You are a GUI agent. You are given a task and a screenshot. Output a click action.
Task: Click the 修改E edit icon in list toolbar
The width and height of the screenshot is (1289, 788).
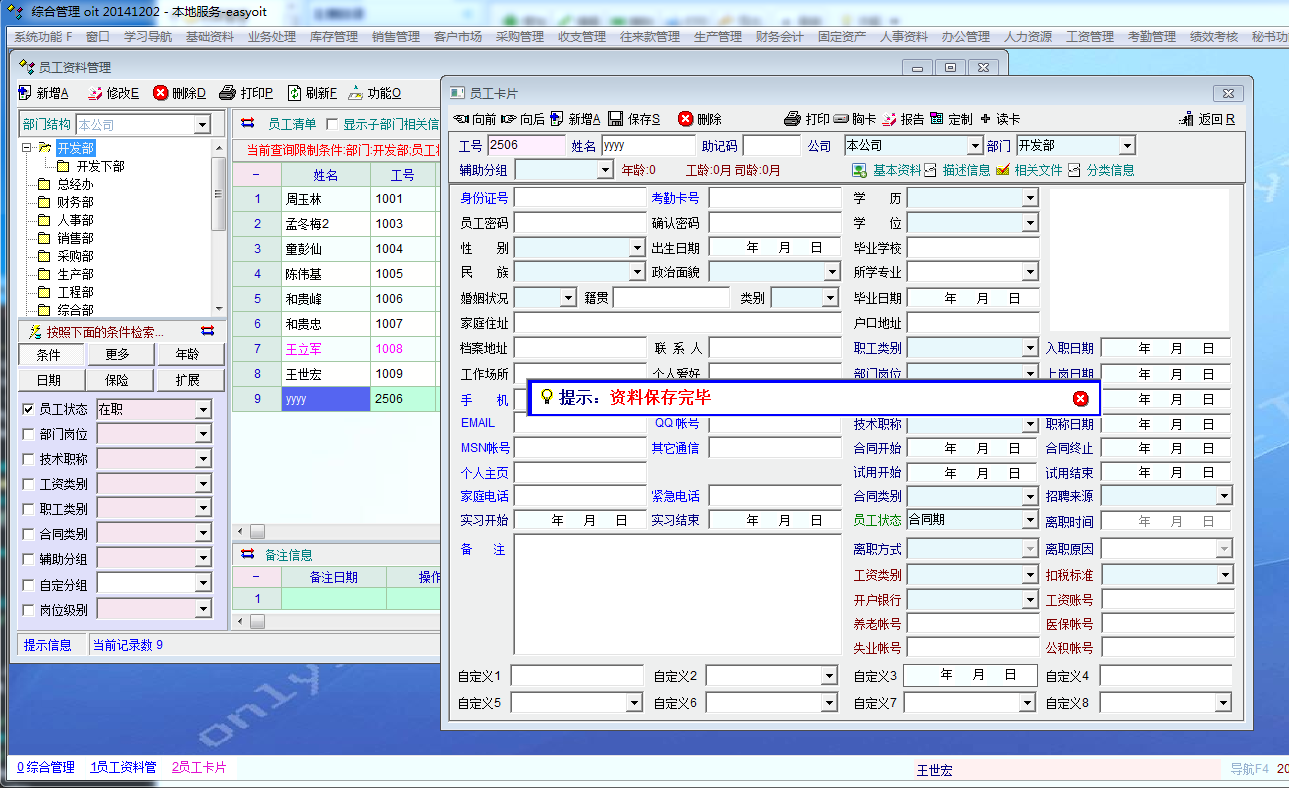[96, 93]
